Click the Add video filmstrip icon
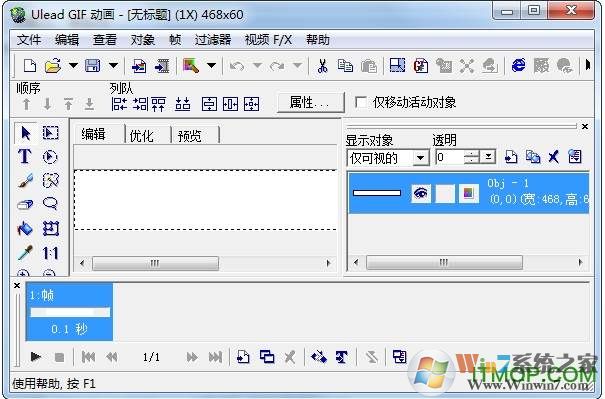Viewport: 605px width, 399px height. (162, 66)
